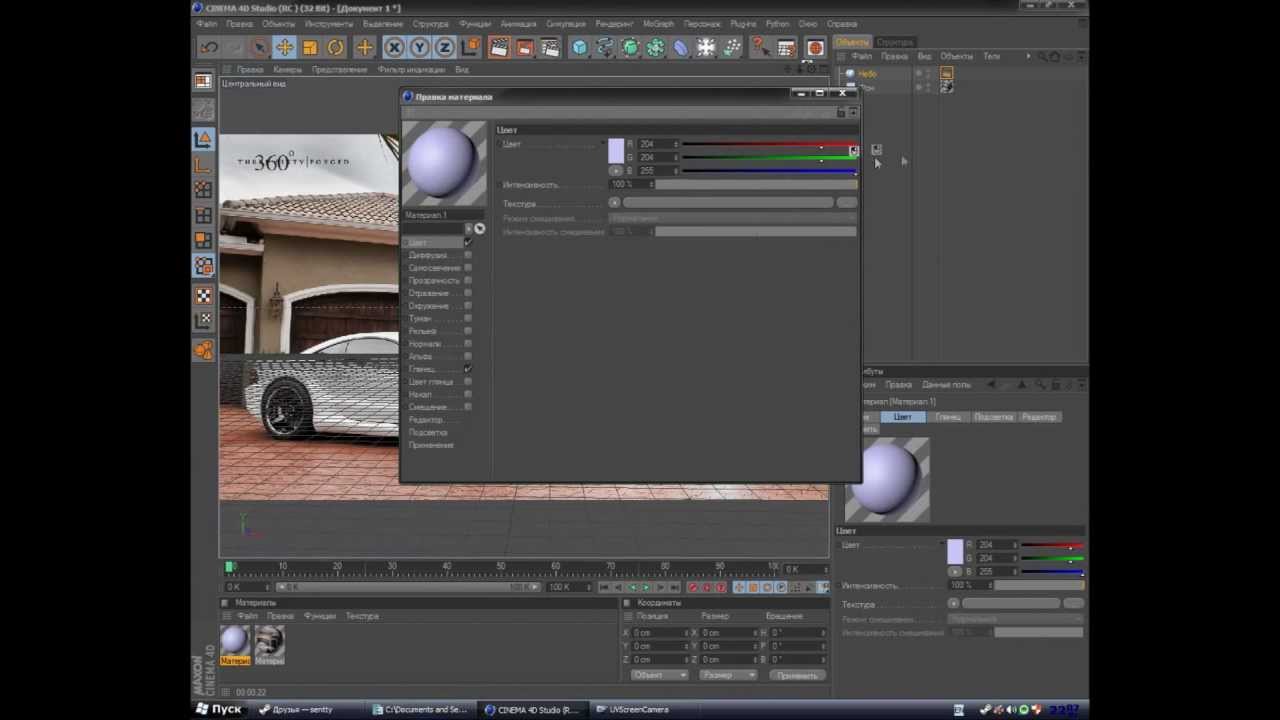Image resolution: width=1280 pixels, height=720 pixels.
Task: Enable the Туман channel checkbox
Action: tap(468, 318)
